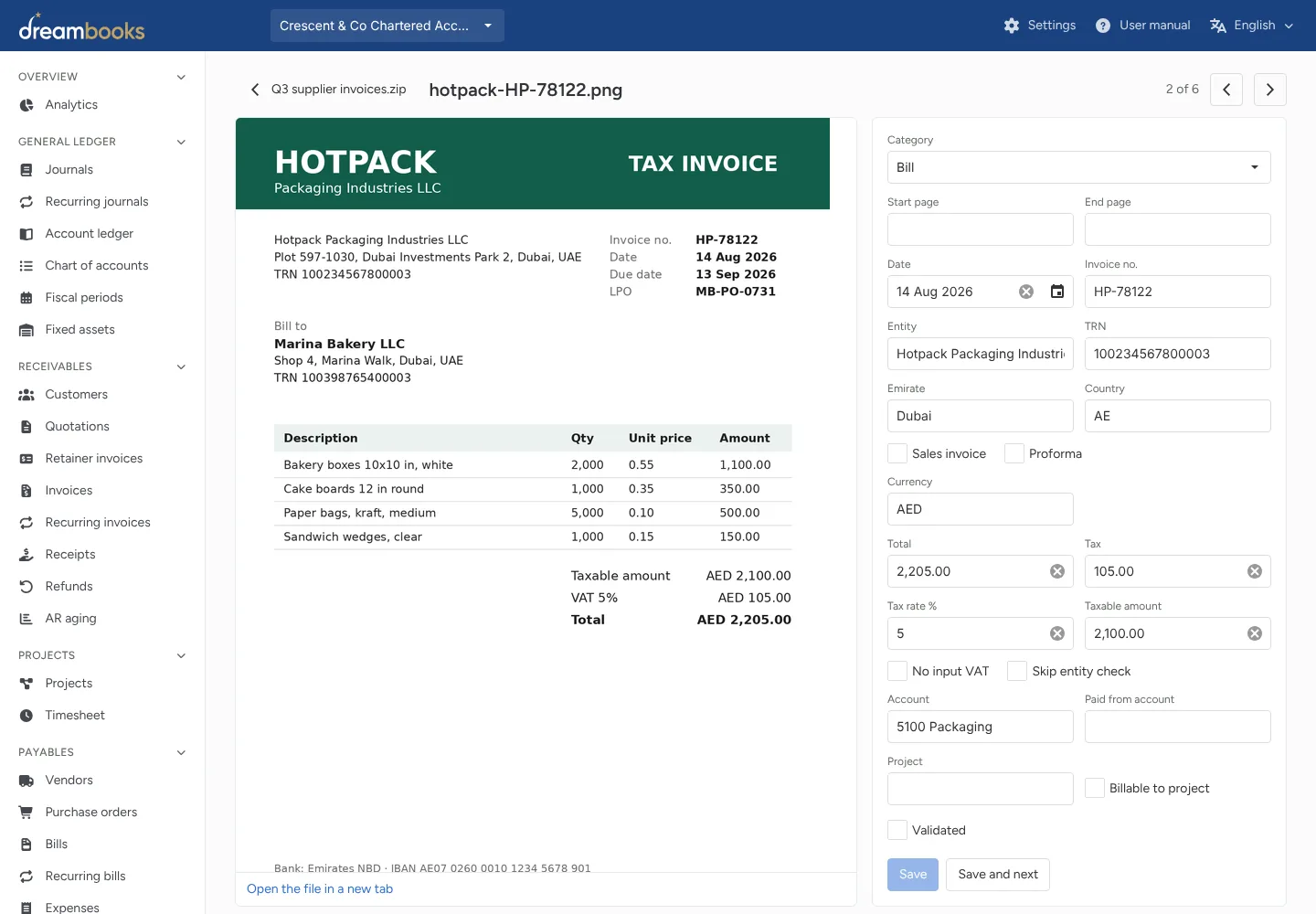
Task: Open the Timesheet clock icon
Action: pyautogui.click(x=27, y=716)
